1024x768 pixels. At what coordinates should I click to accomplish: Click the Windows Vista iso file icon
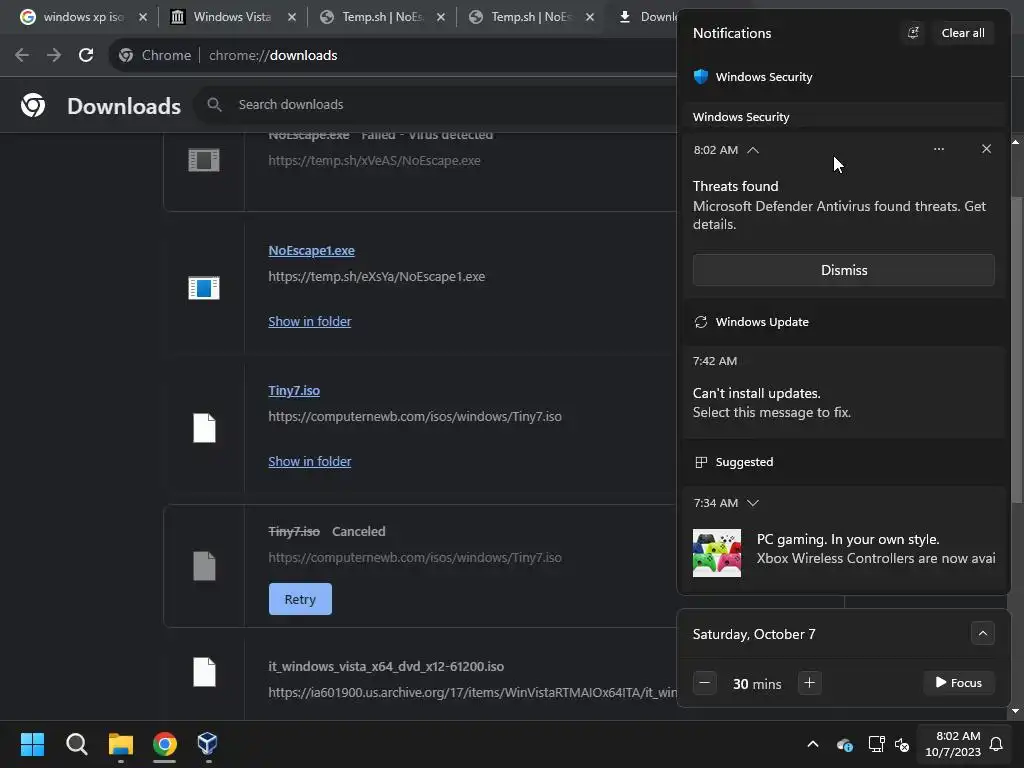tap(204, 672)
